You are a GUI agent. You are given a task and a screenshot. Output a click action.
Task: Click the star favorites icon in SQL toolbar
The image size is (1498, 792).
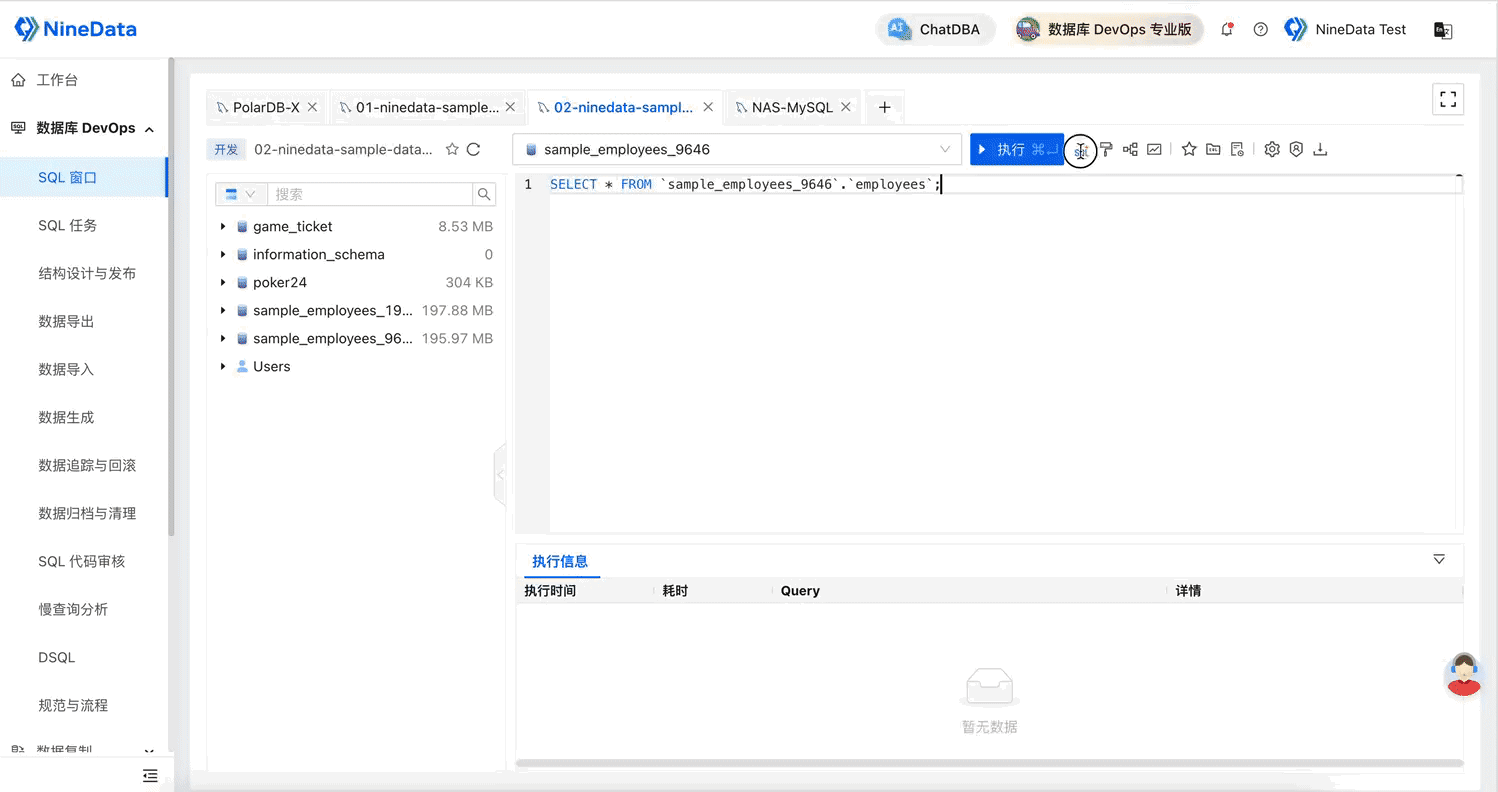(1189, 149)
